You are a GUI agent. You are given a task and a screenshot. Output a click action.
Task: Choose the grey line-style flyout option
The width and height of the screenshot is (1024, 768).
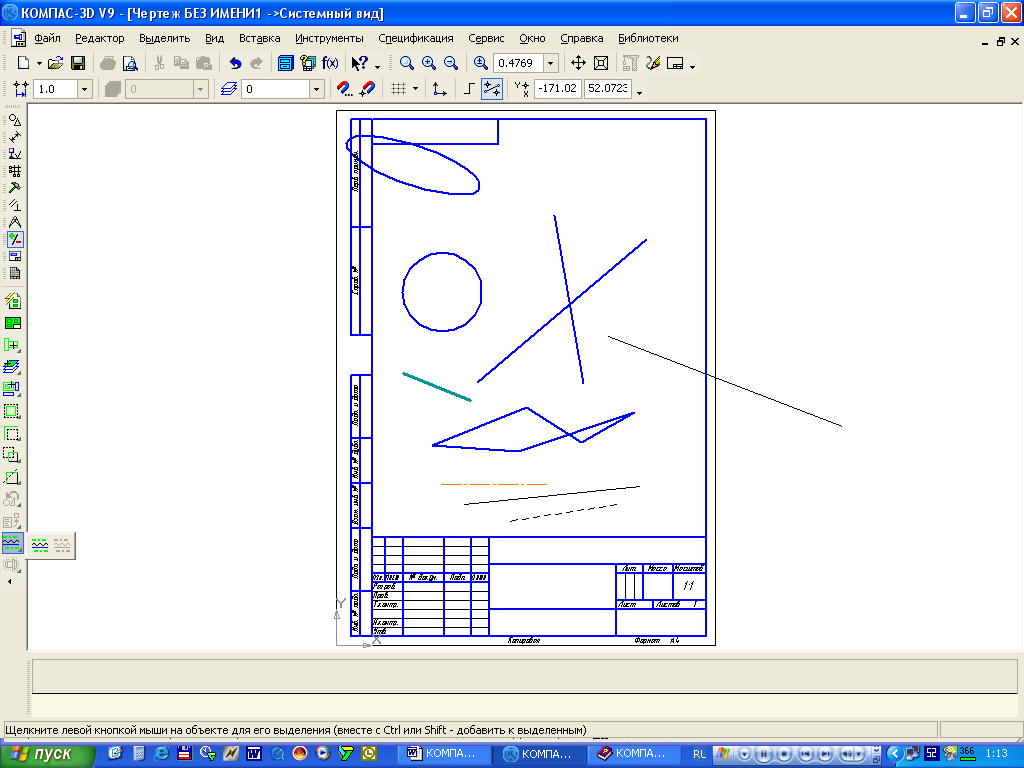tap(62, 545)
